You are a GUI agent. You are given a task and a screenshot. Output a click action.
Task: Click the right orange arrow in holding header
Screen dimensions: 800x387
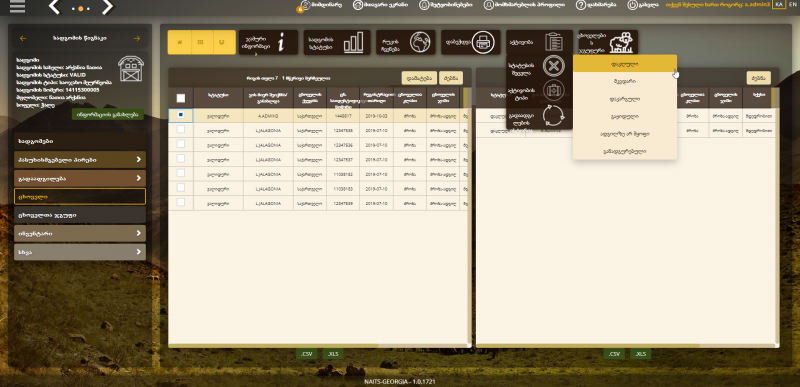(x=137, y=38)
